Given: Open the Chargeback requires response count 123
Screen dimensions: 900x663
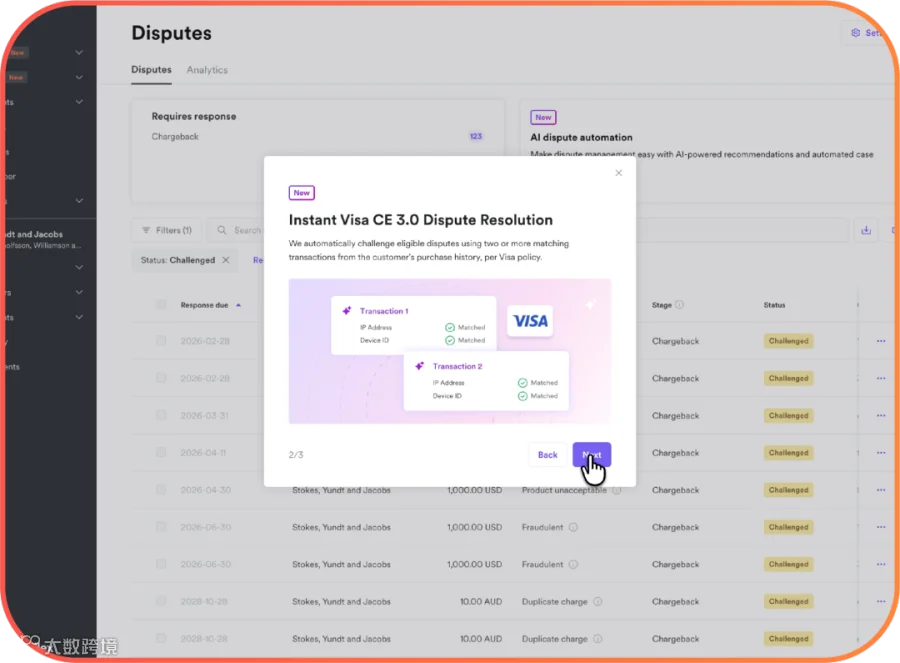Looking at the screenshot, I should pyautogui.click(x=476, y=136).
